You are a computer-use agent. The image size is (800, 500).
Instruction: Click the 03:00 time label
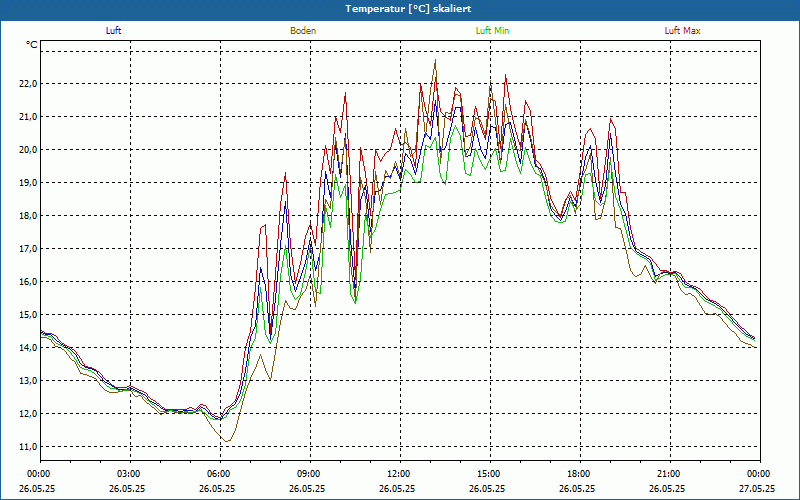click(130, 474)
